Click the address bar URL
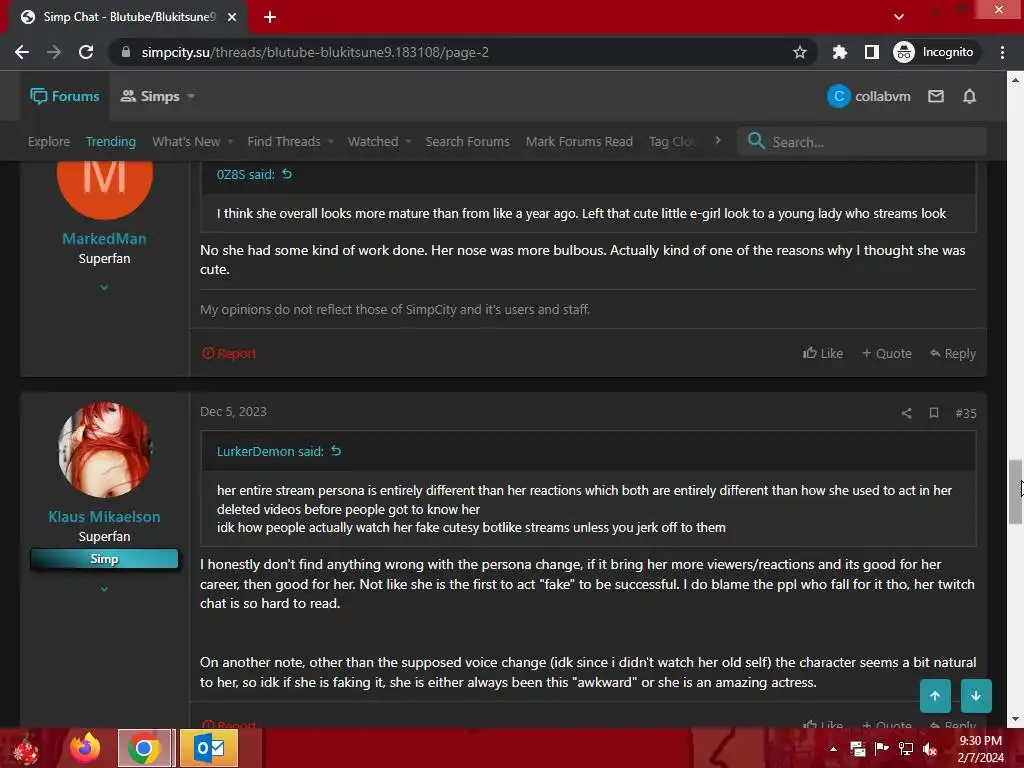This screenshot has width=1024, height=768. click(315, 52)
